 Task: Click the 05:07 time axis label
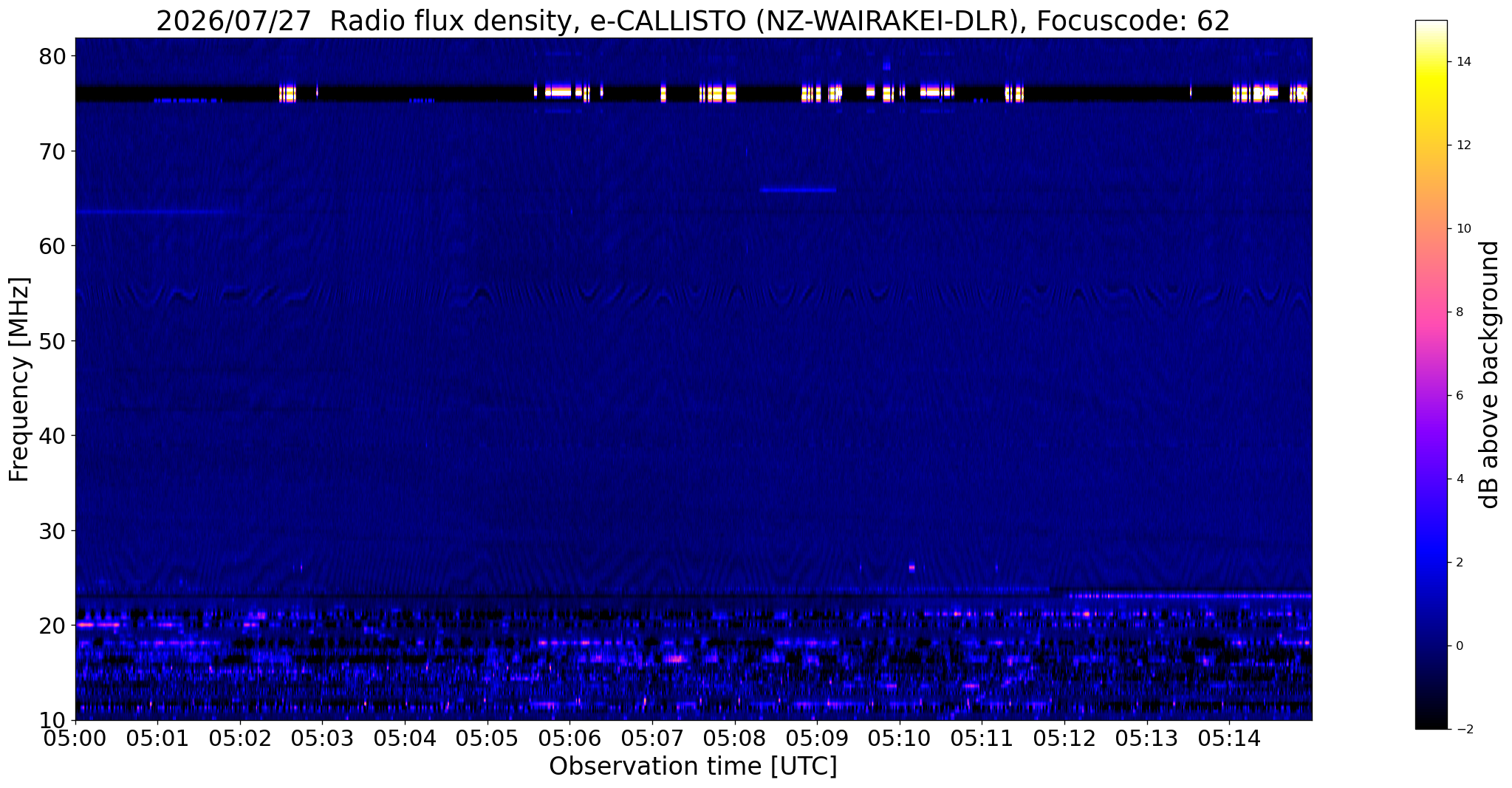(x=652, y=739)
